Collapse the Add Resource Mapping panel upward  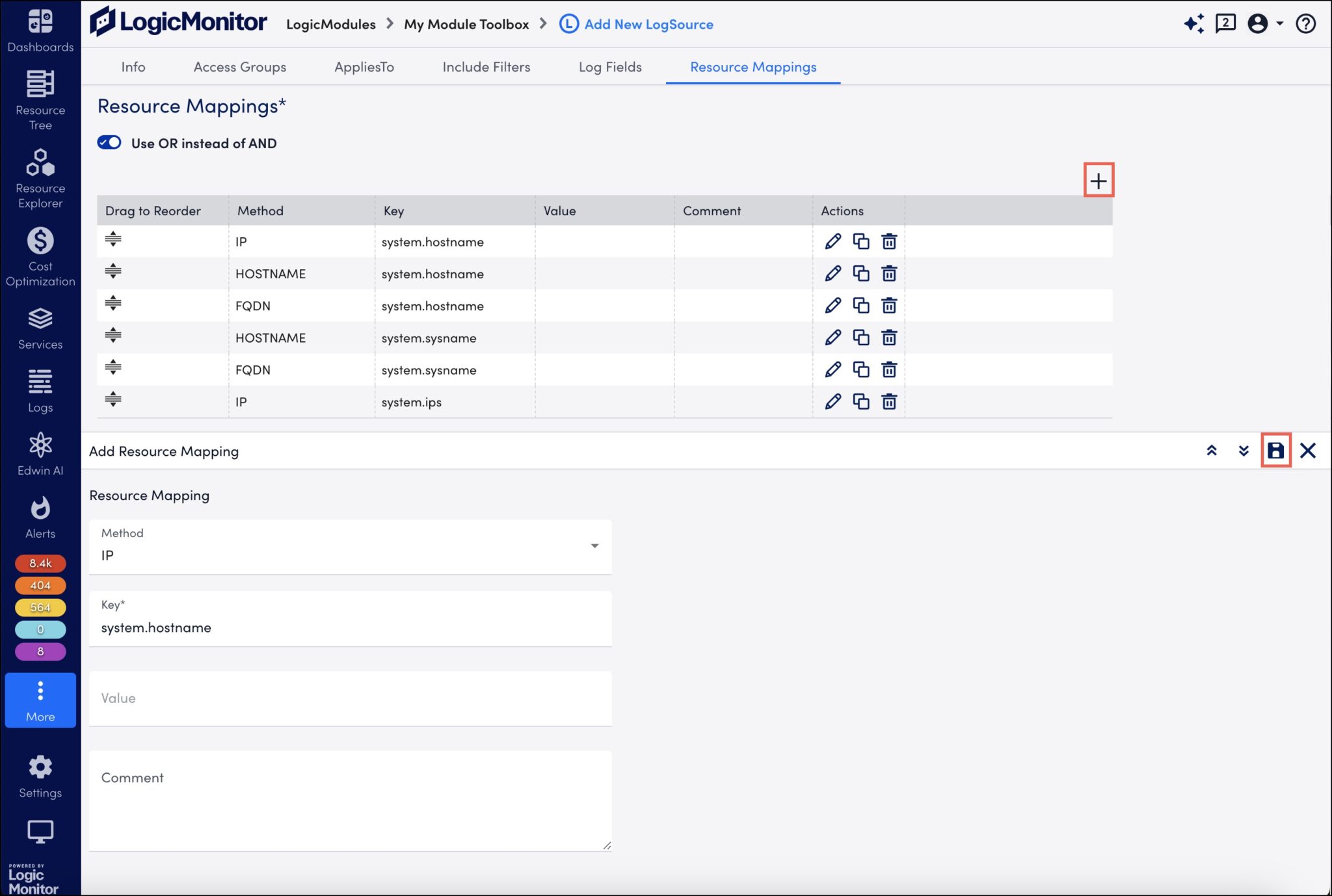pyautogui.click(x=1212, y=450)
